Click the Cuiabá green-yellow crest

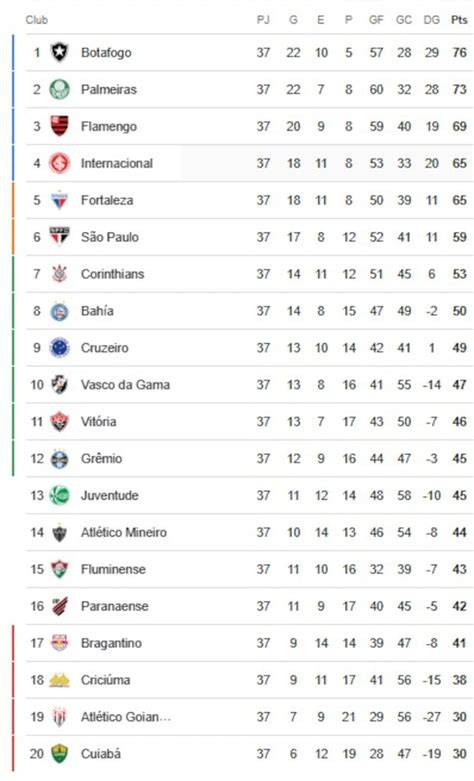pos(59,753)
